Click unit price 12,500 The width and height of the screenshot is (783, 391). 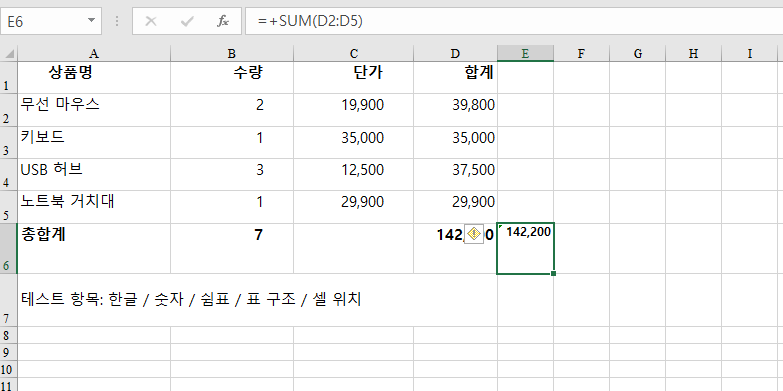[x=354, y=174]
